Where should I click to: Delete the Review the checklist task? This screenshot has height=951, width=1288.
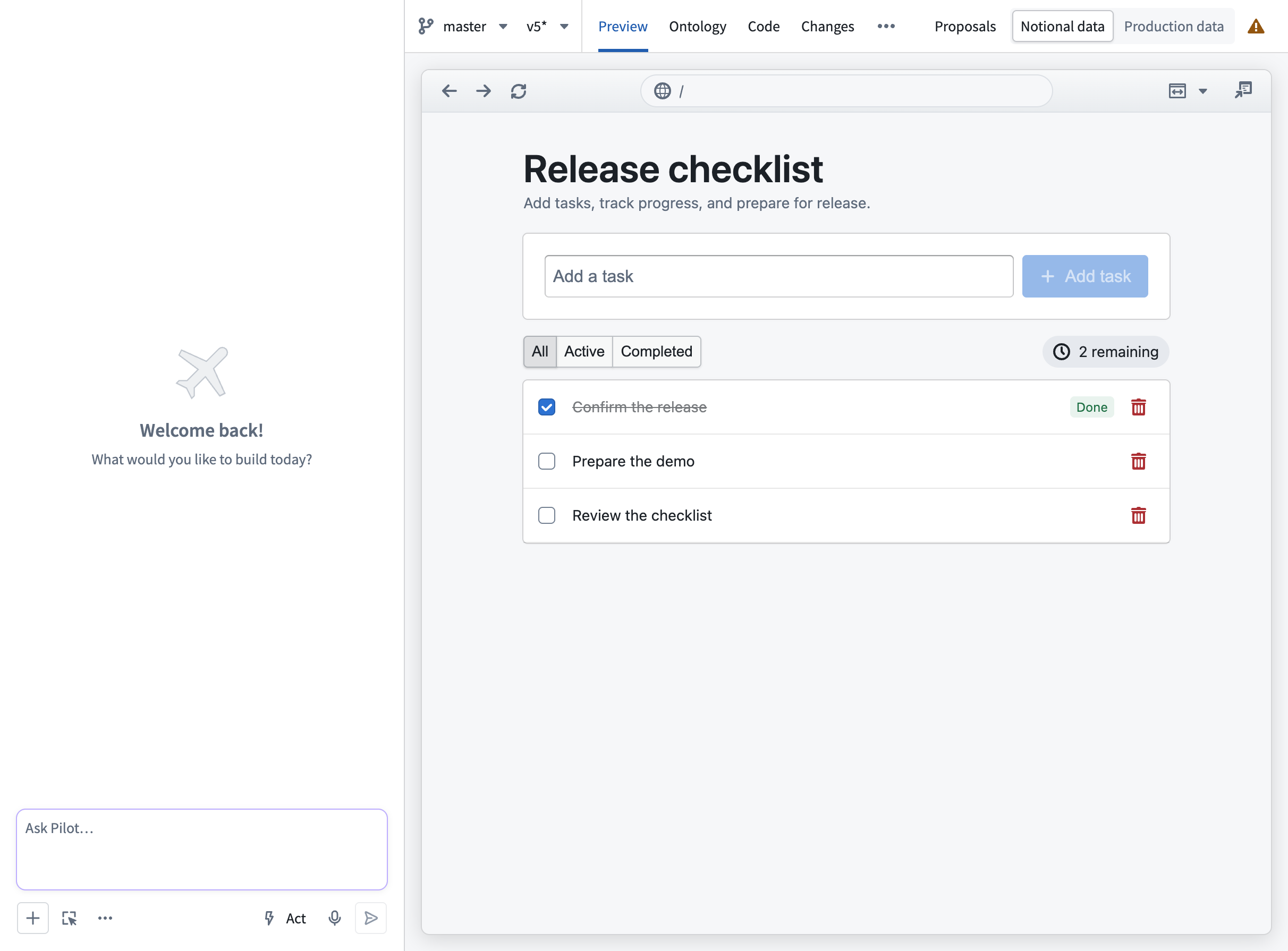(1138, 515)
